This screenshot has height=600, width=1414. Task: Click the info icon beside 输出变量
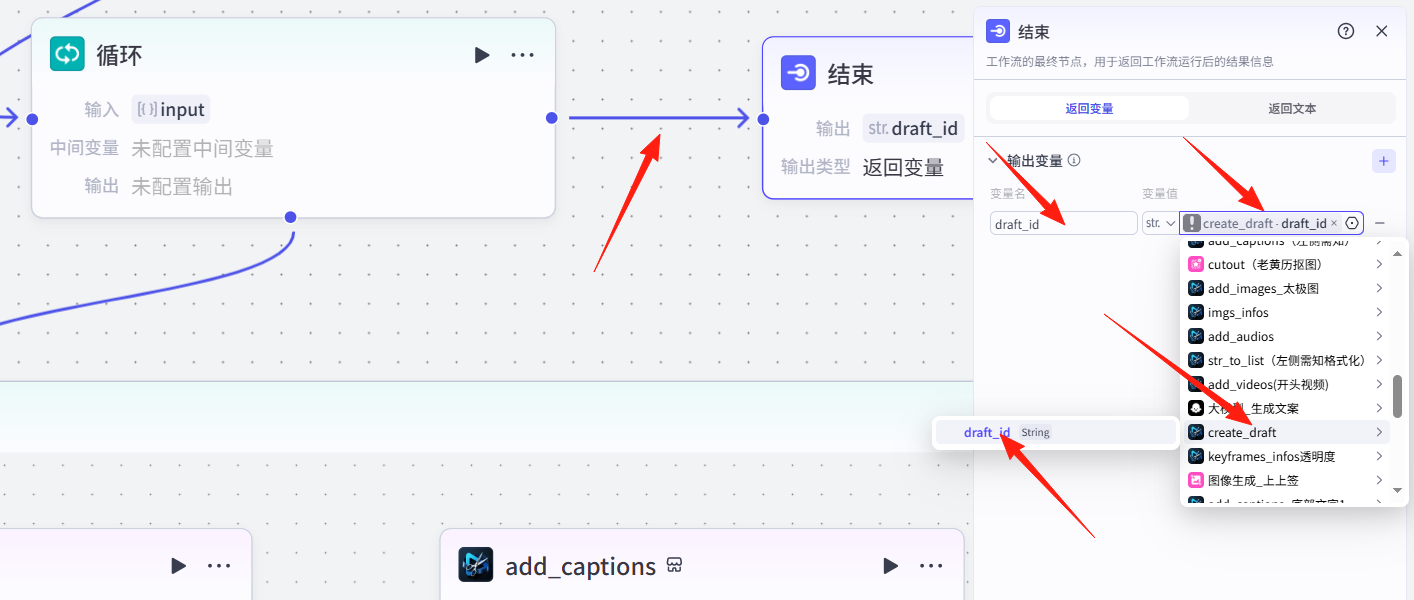[1074, 160]
